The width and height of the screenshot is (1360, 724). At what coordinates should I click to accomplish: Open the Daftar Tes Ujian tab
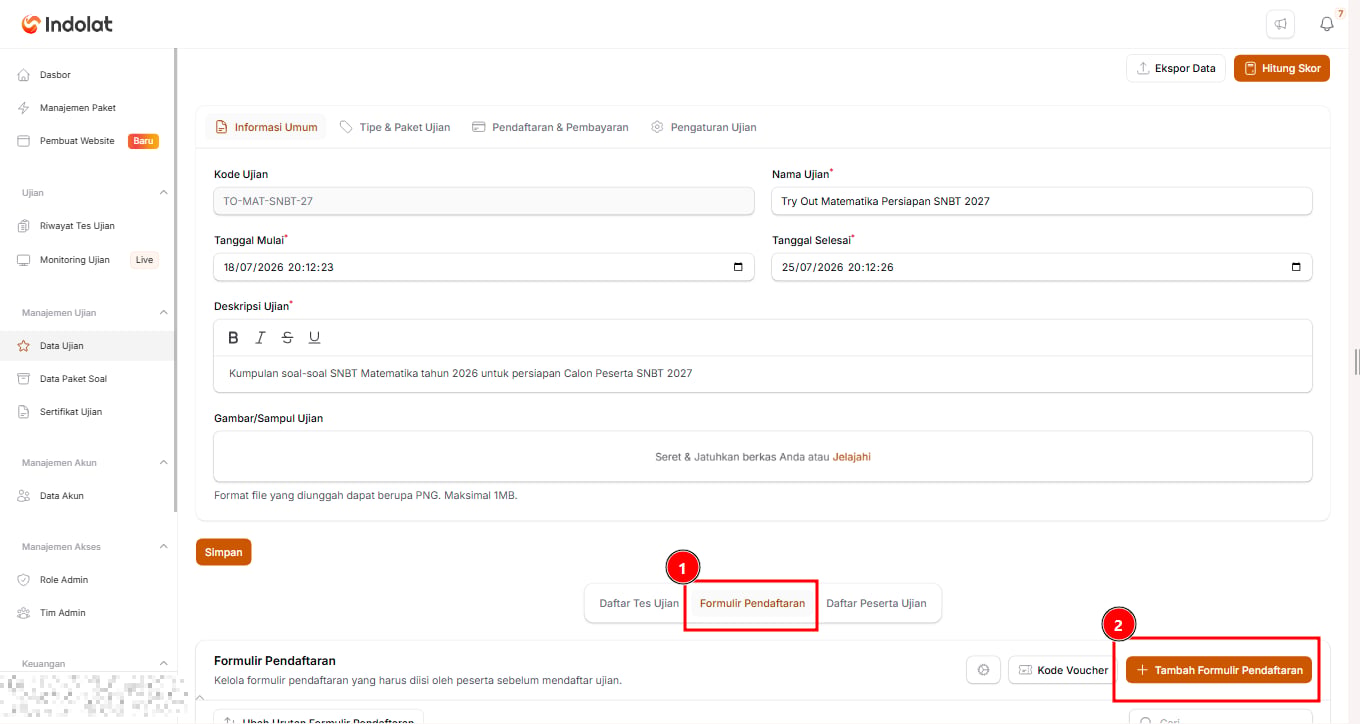coord(639,603)
